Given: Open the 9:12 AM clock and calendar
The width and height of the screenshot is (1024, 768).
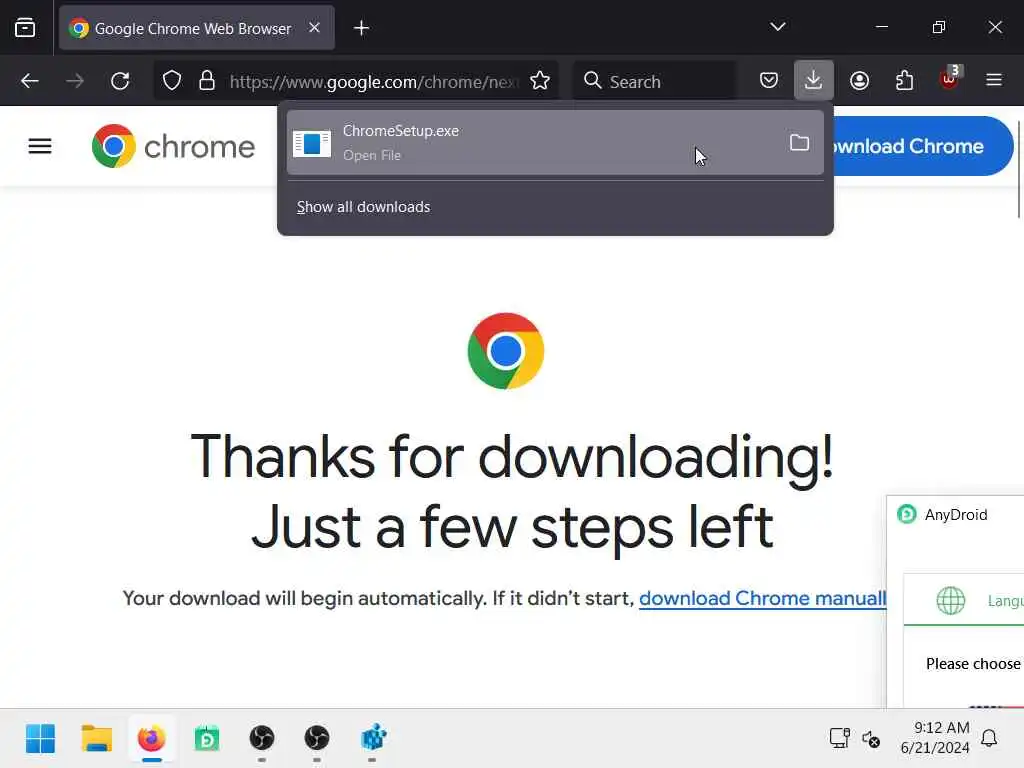Looking at the screenshot, I should coord(935,737).
